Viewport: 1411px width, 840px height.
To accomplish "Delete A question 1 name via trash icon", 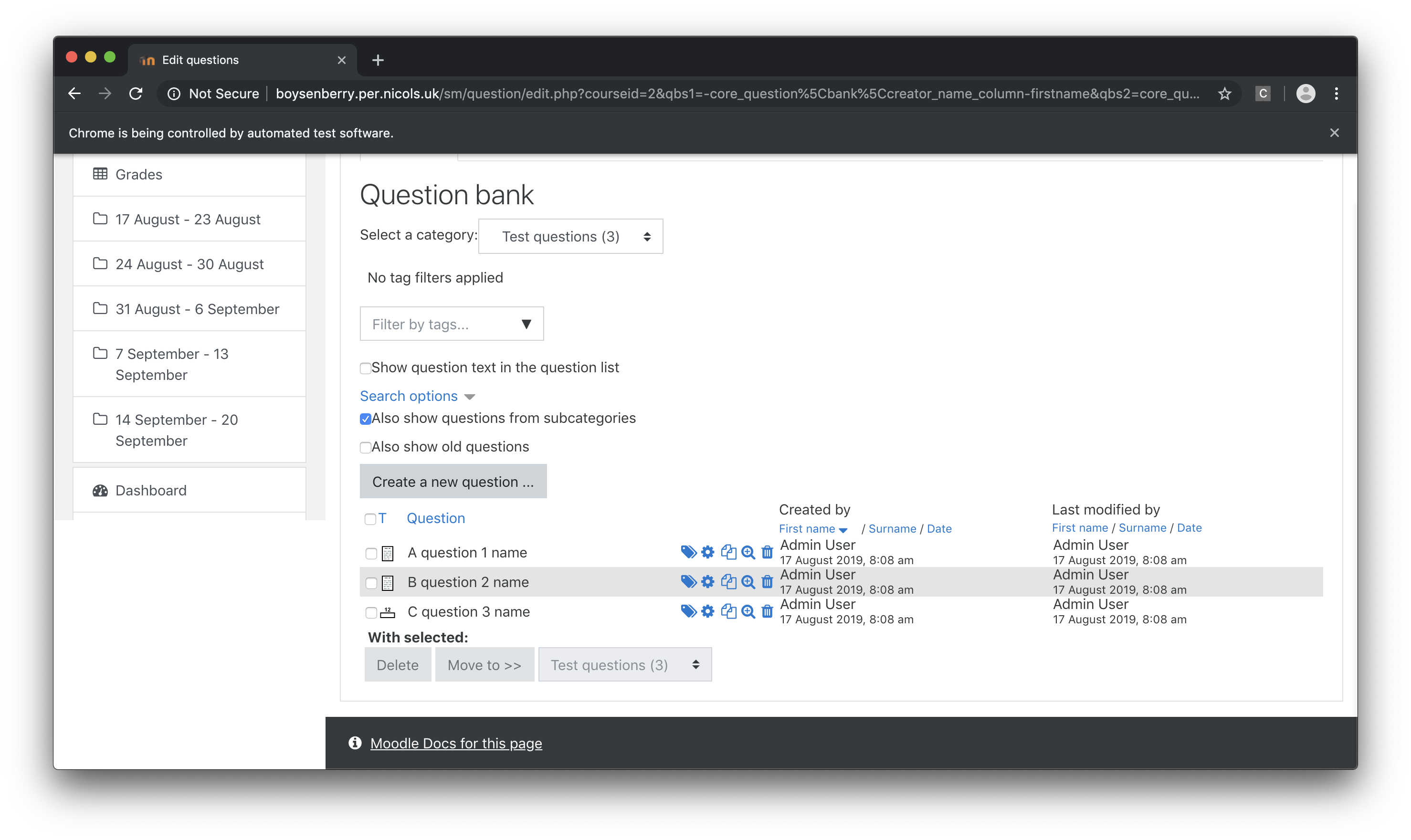I will click(x=767, y=552).
